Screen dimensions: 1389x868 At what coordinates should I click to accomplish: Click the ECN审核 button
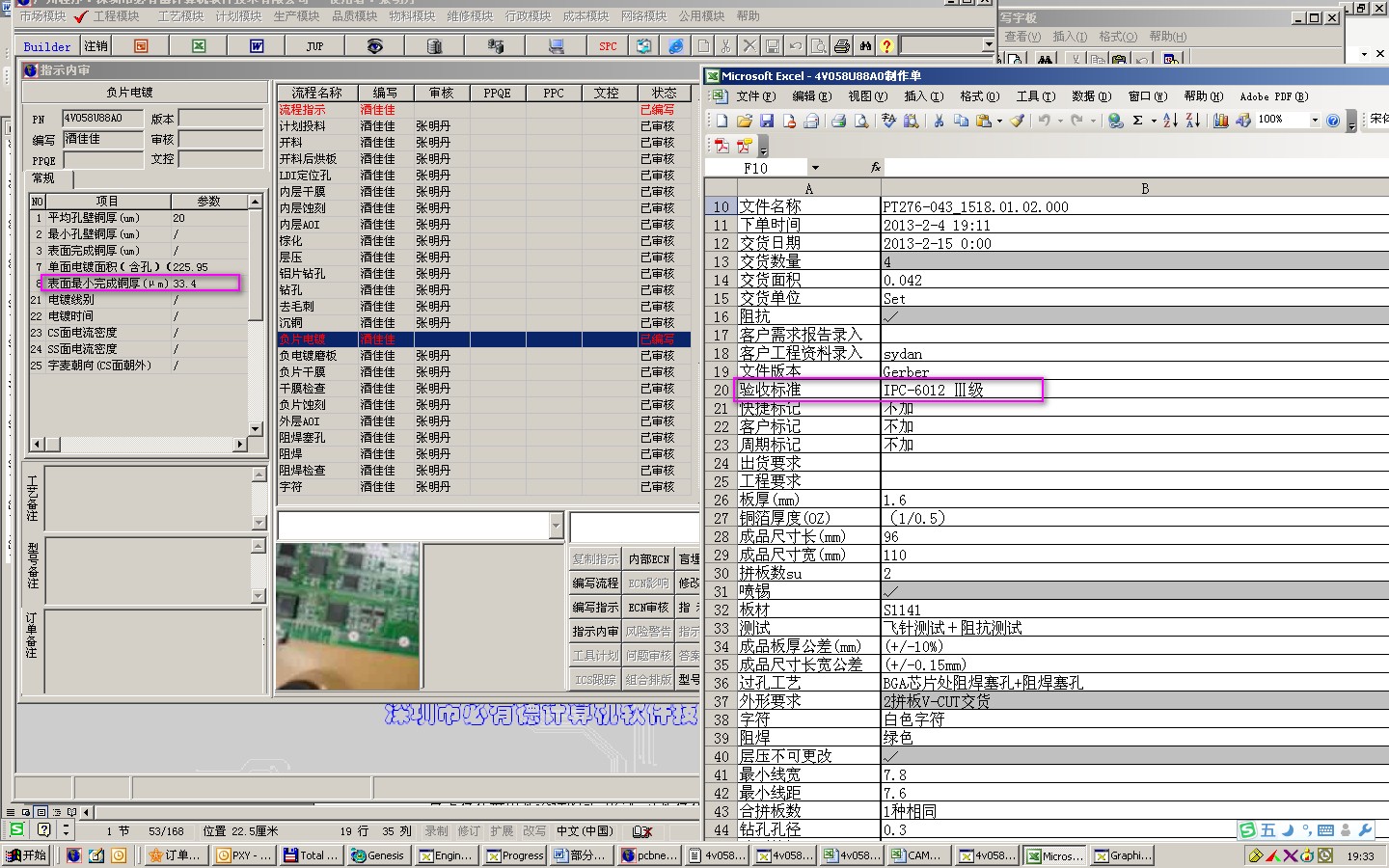pyautogui.click(x=648, y=608)
